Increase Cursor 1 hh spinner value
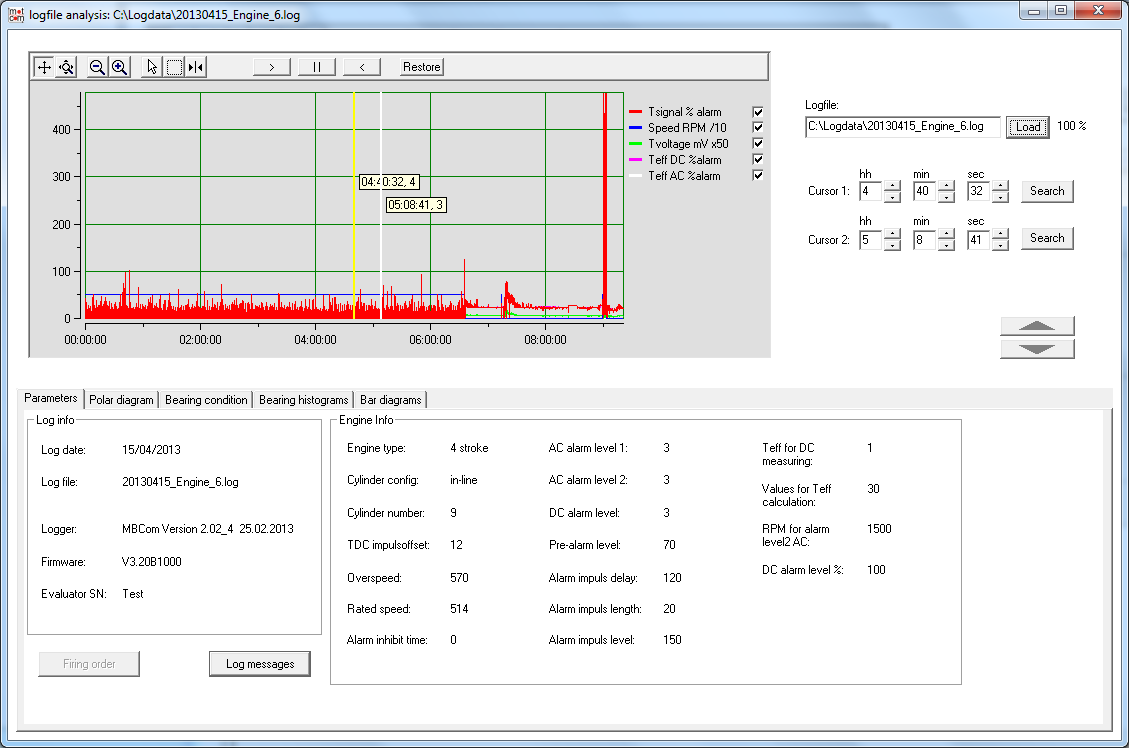 [x=892, y=185]
